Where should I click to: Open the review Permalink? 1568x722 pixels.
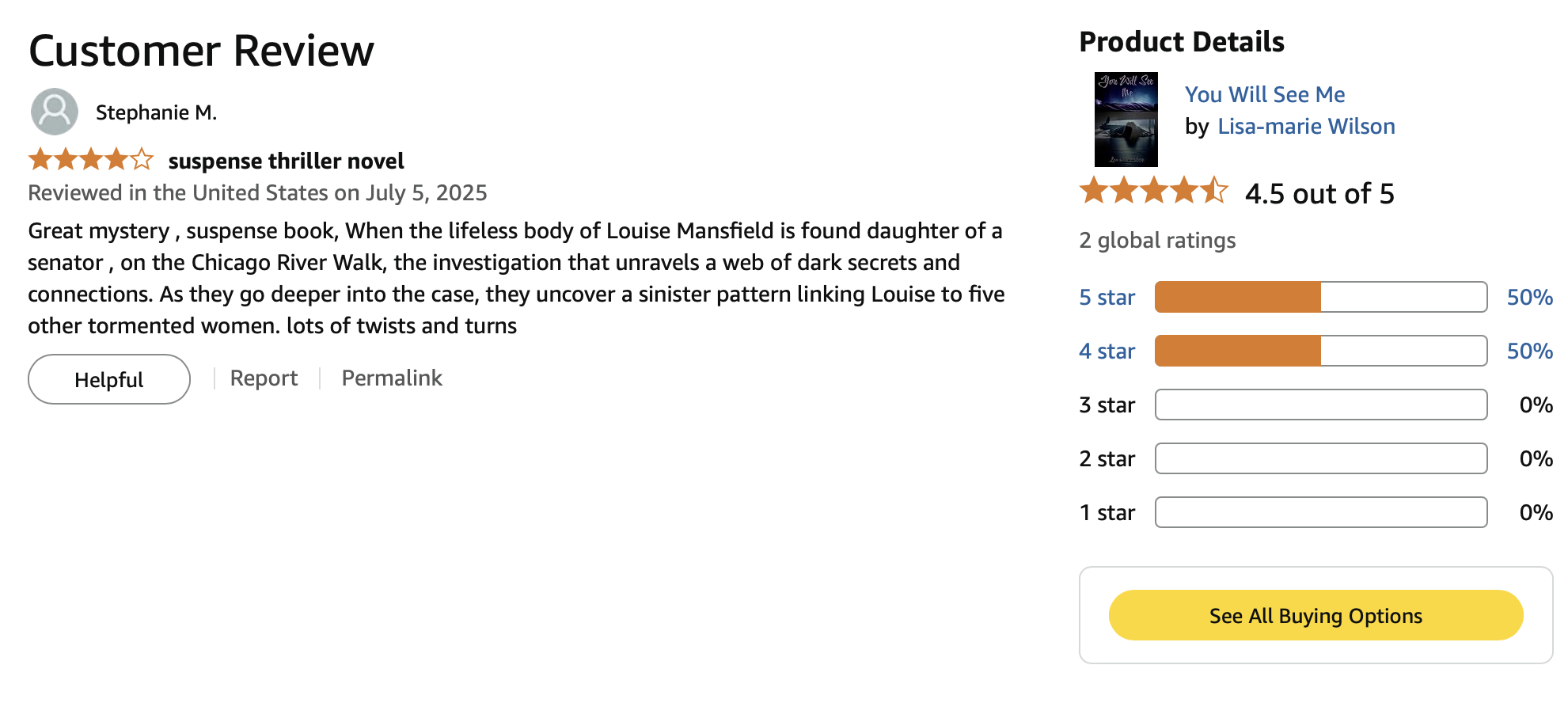(392, 378)
